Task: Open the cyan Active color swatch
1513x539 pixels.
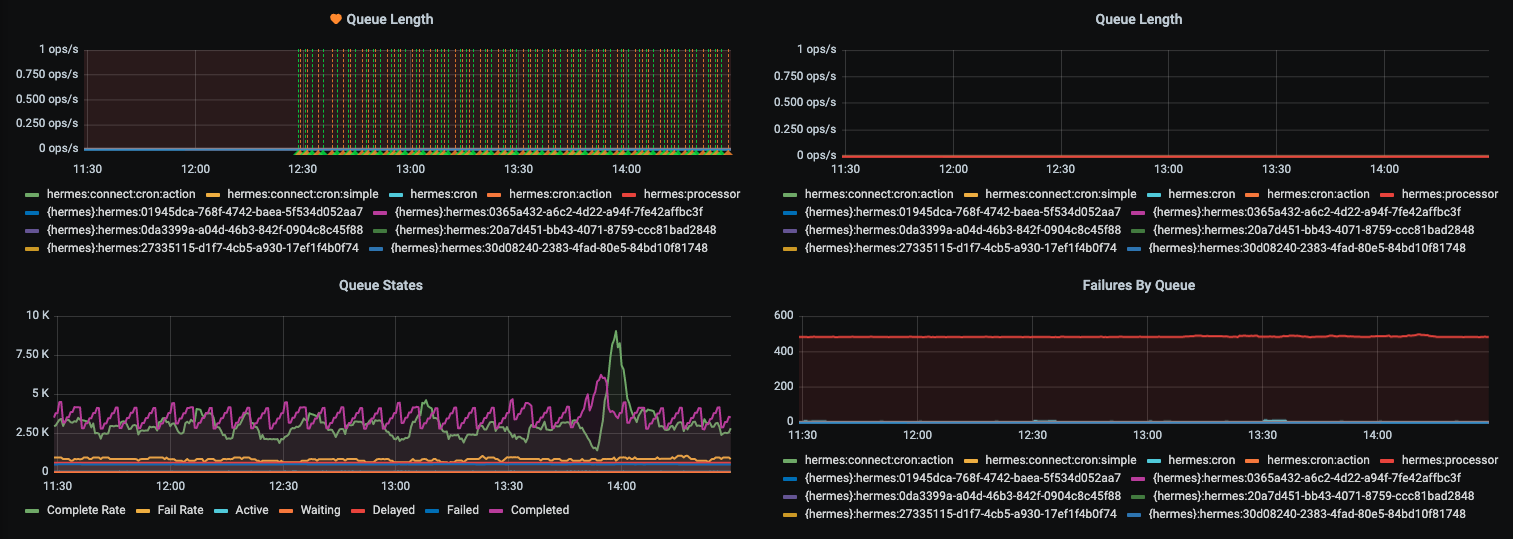Action: point(222,511)
